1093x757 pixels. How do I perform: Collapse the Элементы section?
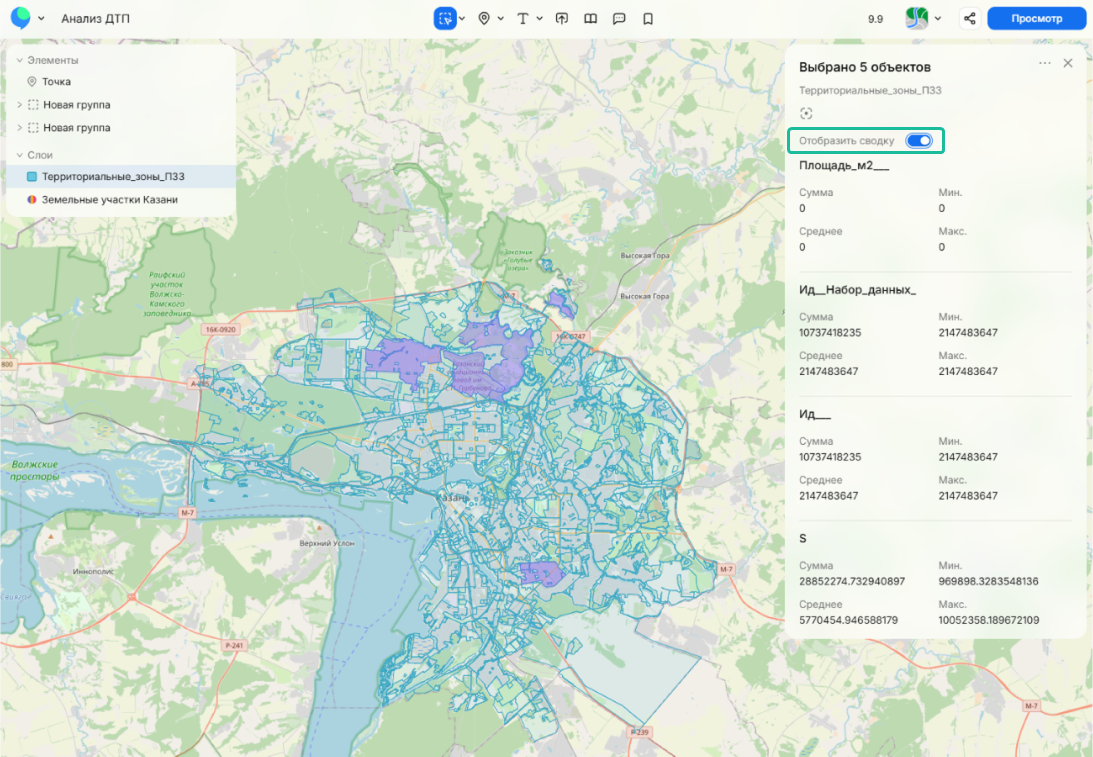(19, 60)
